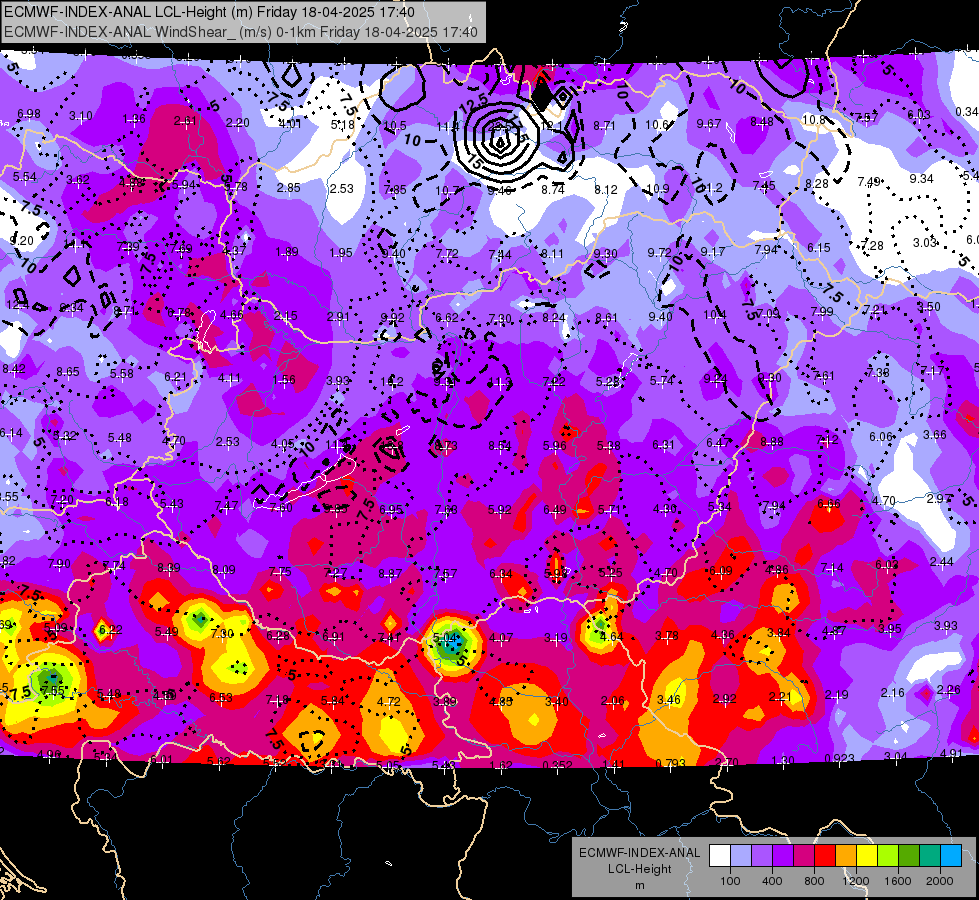The width and height of the screenshot is (979, 900).
Task: Click the legend unit label m
Action: click(x=639, y=885)
